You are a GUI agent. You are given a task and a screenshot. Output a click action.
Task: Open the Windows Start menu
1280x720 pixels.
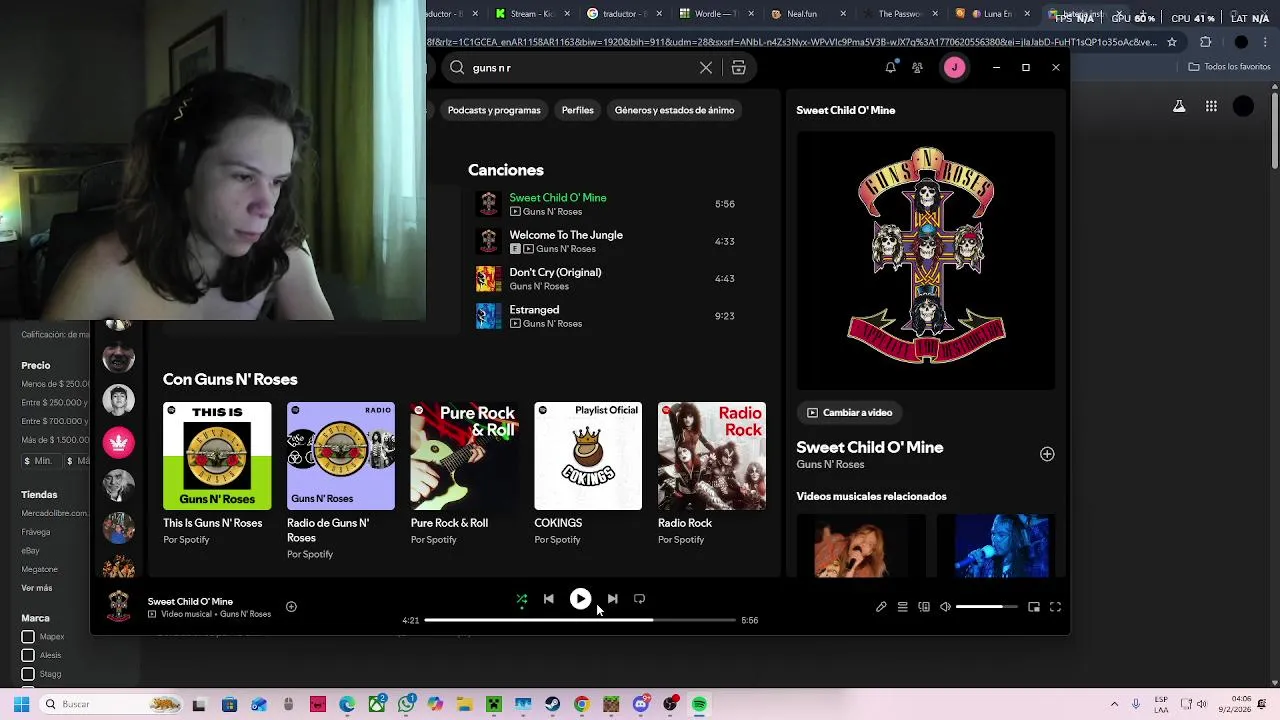(x=21, y=704)
